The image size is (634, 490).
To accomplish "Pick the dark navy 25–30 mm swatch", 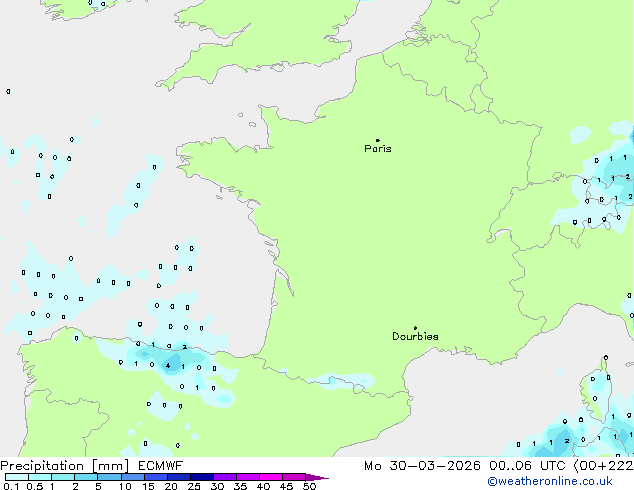I will click(x=202, y=477).
